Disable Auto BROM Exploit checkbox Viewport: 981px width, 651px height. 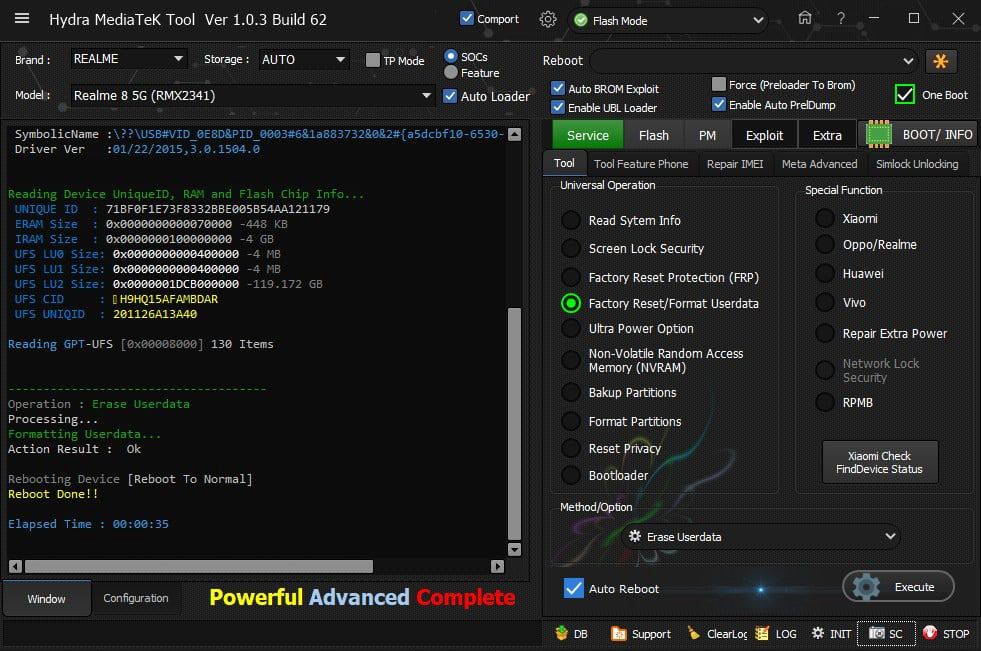click(x=558, y=89)
